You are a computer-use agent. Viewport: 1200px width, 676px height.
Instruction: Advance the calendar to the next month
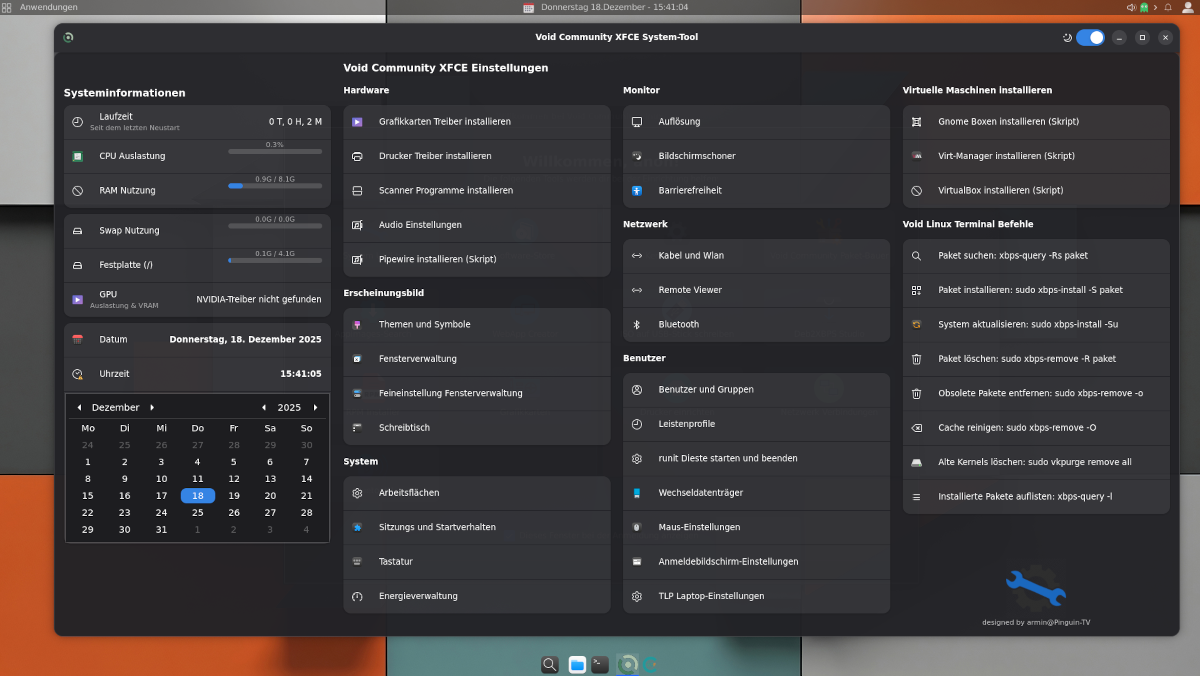152,408
